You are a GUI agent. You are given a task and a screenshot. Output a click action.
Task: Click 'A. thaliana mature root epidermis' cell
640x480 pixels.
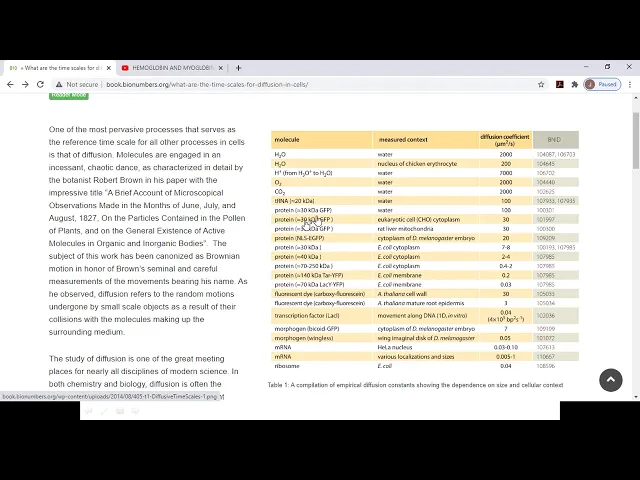click(420, 303)
